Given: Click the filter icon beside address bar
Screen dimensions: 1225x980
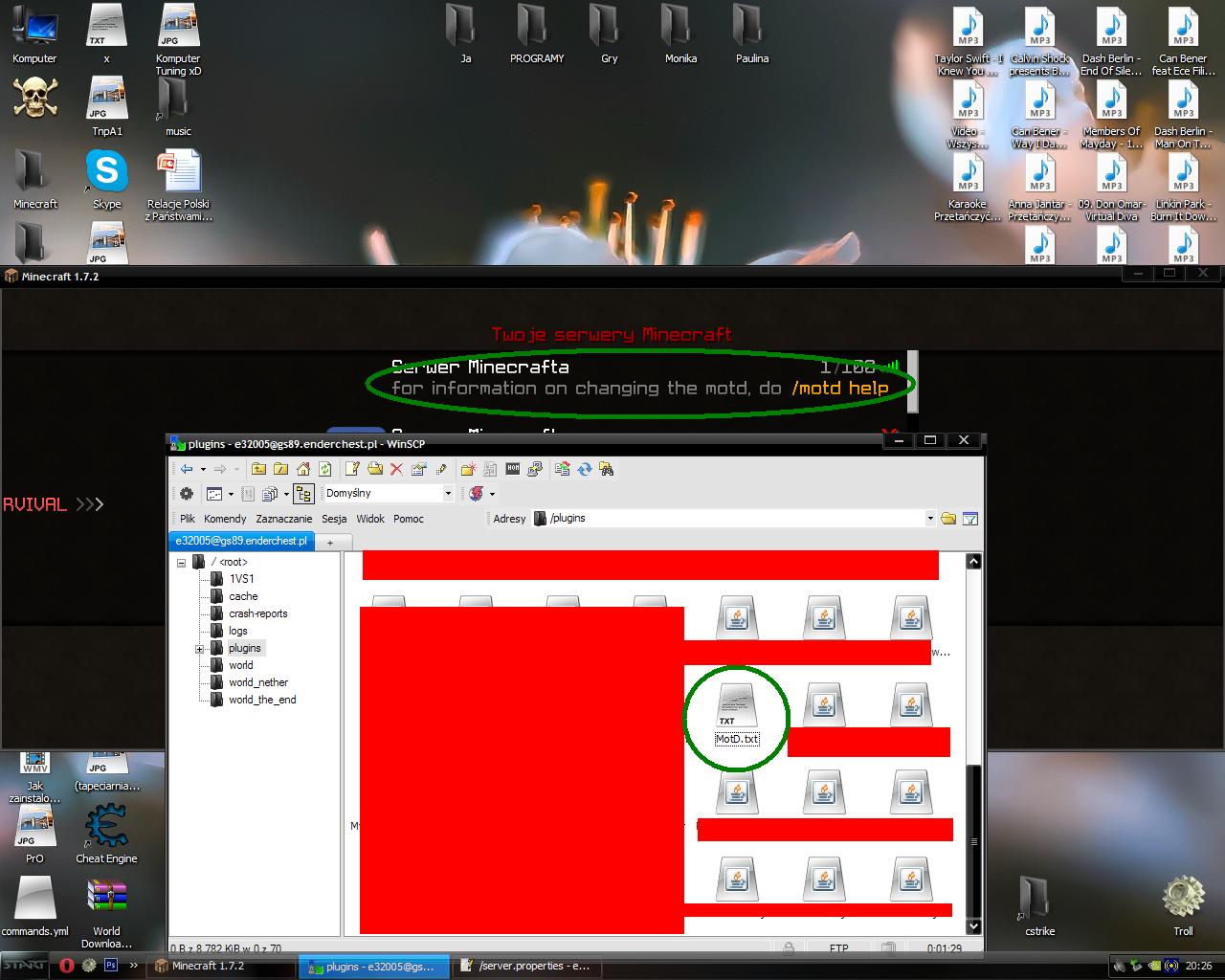Looking at the screenshot, I should point(970,519).
